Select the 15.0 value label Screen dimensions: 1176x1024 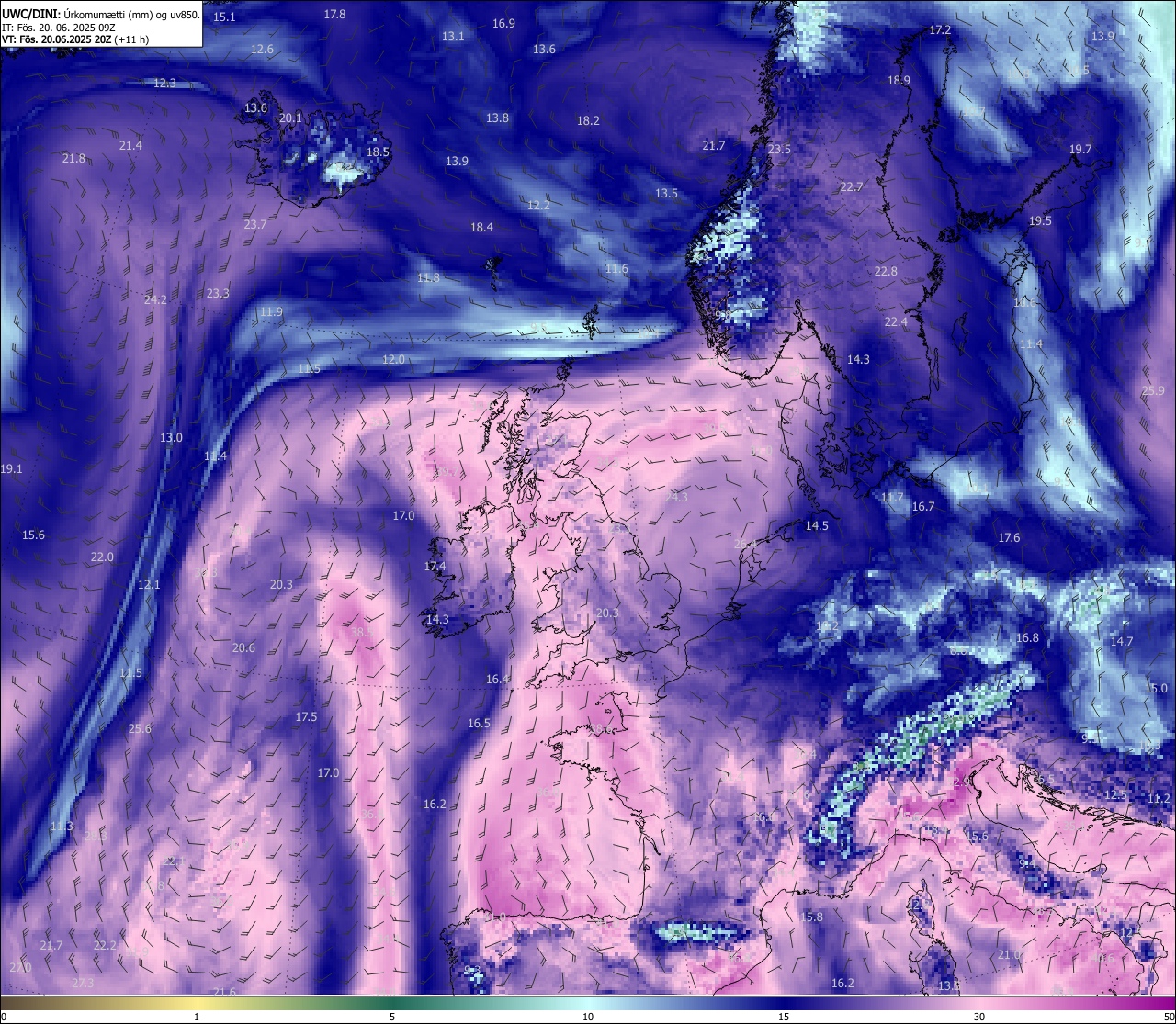click(x=1156, y=688)
